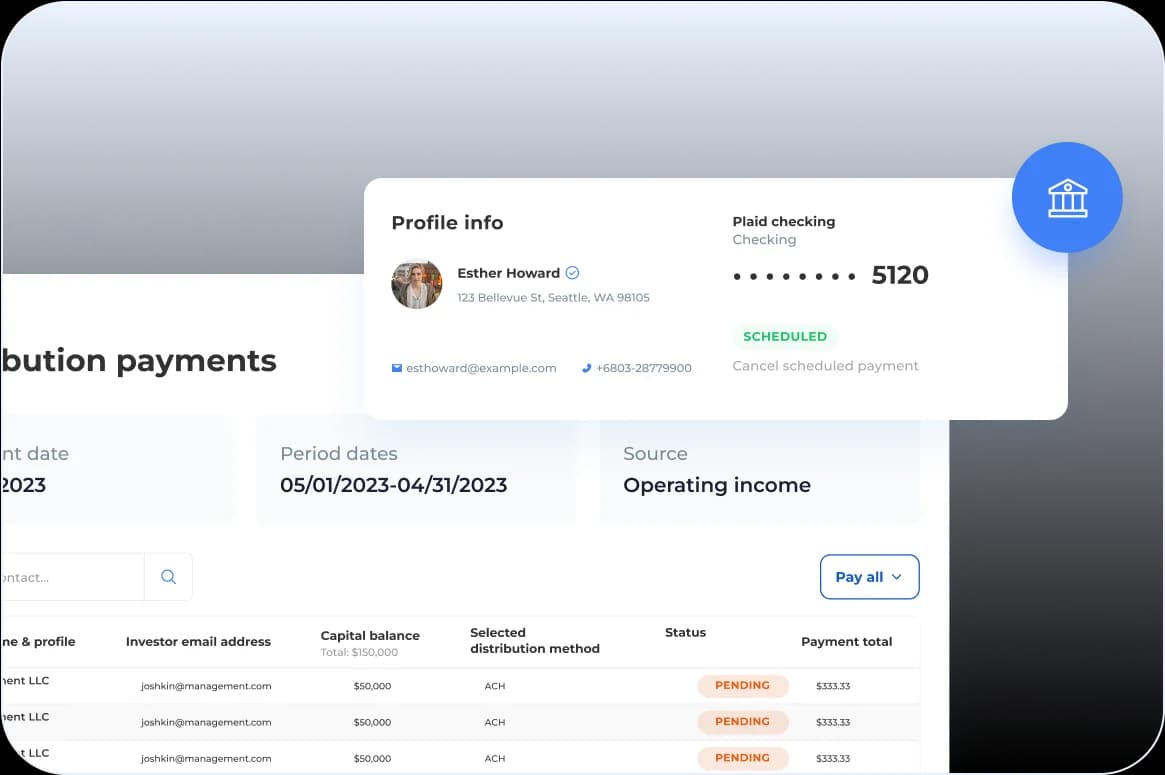The width and height of the screenshot is (1165, 775).
Task: Focus the contact search input field
Action: pyautogui.click(x=72, y=577)
